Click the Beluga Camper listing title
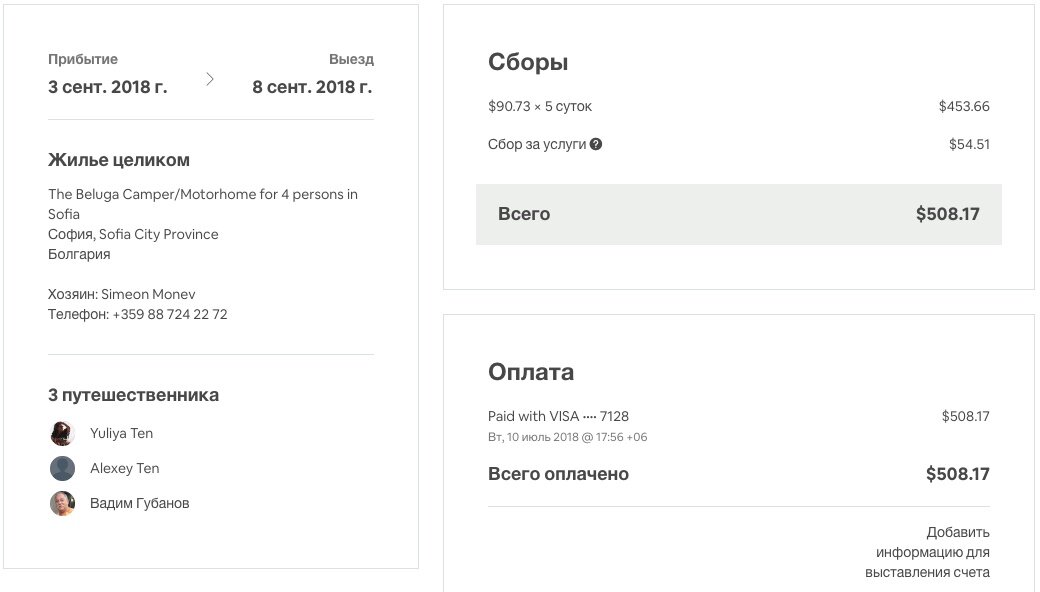 coord(202,194)
